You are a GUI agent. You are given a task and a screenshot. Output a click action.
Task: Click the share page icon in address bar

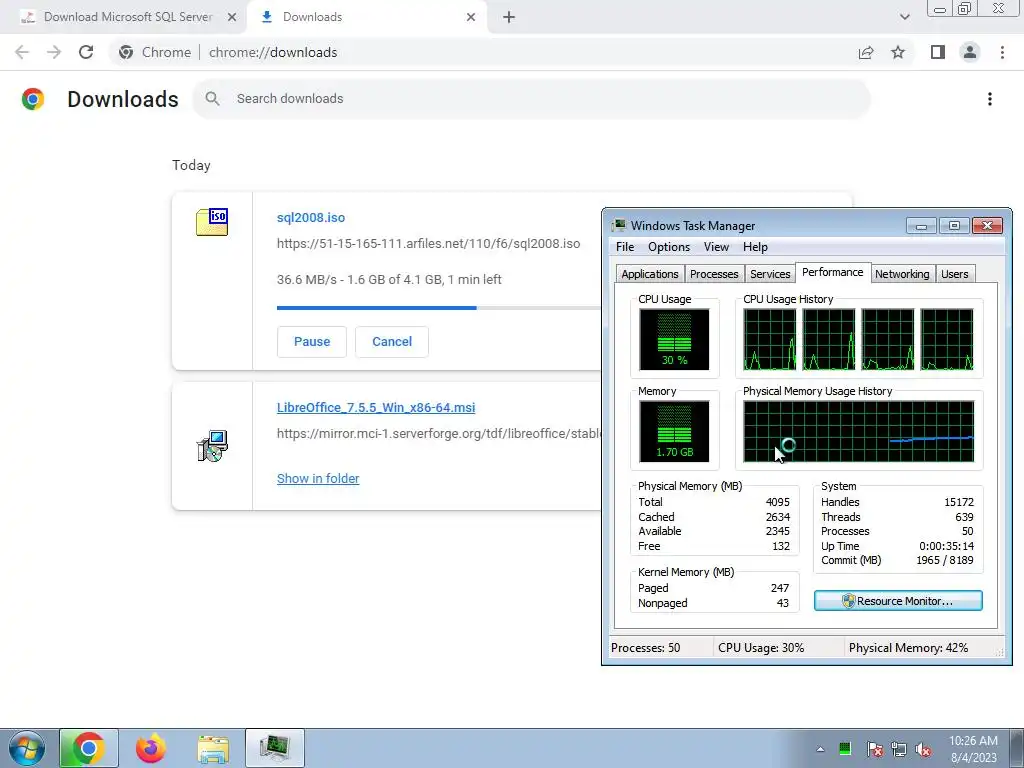[866, 52]
